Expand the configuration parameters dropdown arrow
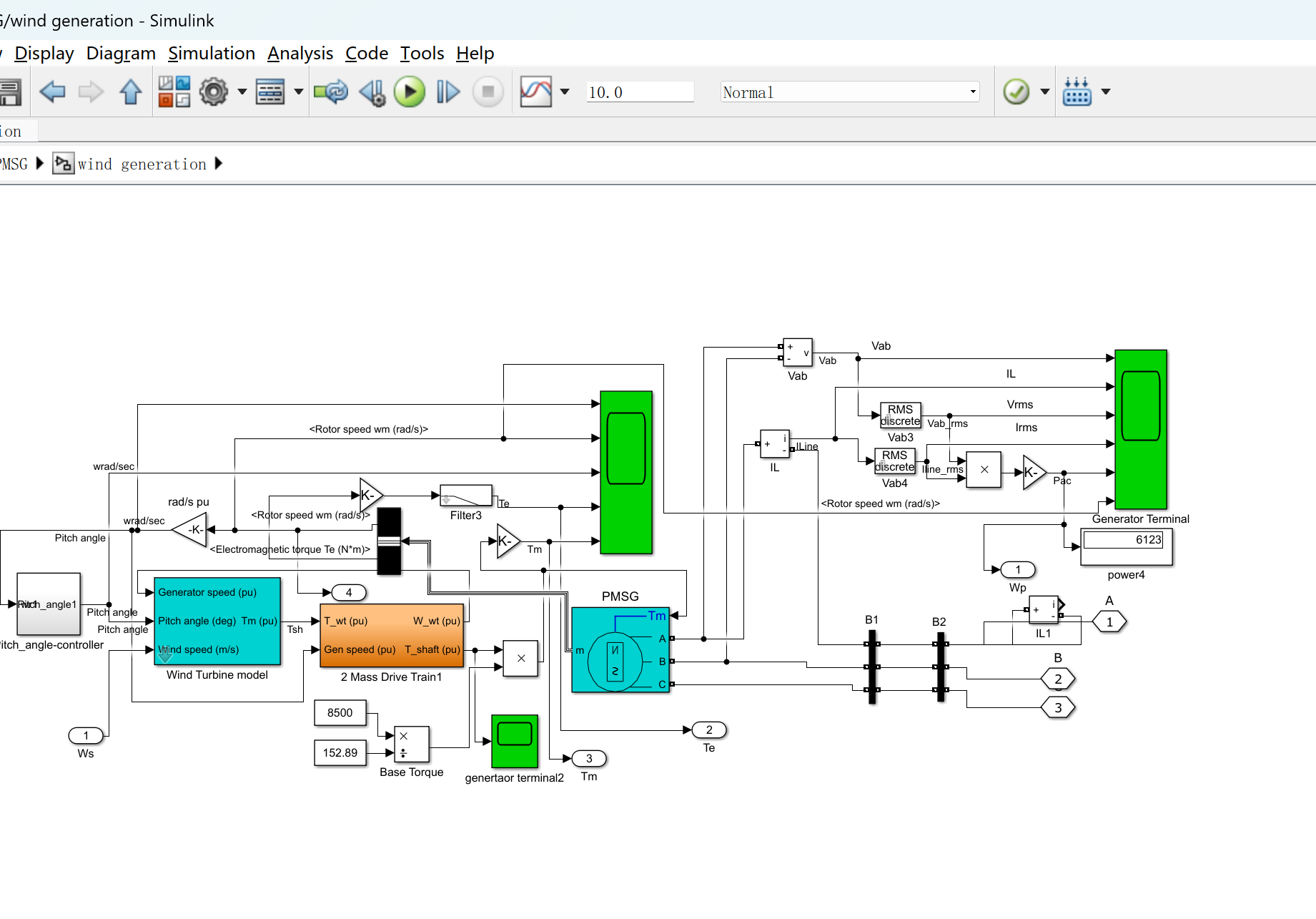The width and height of the screenshot is (1316, 919). (242, 92)
